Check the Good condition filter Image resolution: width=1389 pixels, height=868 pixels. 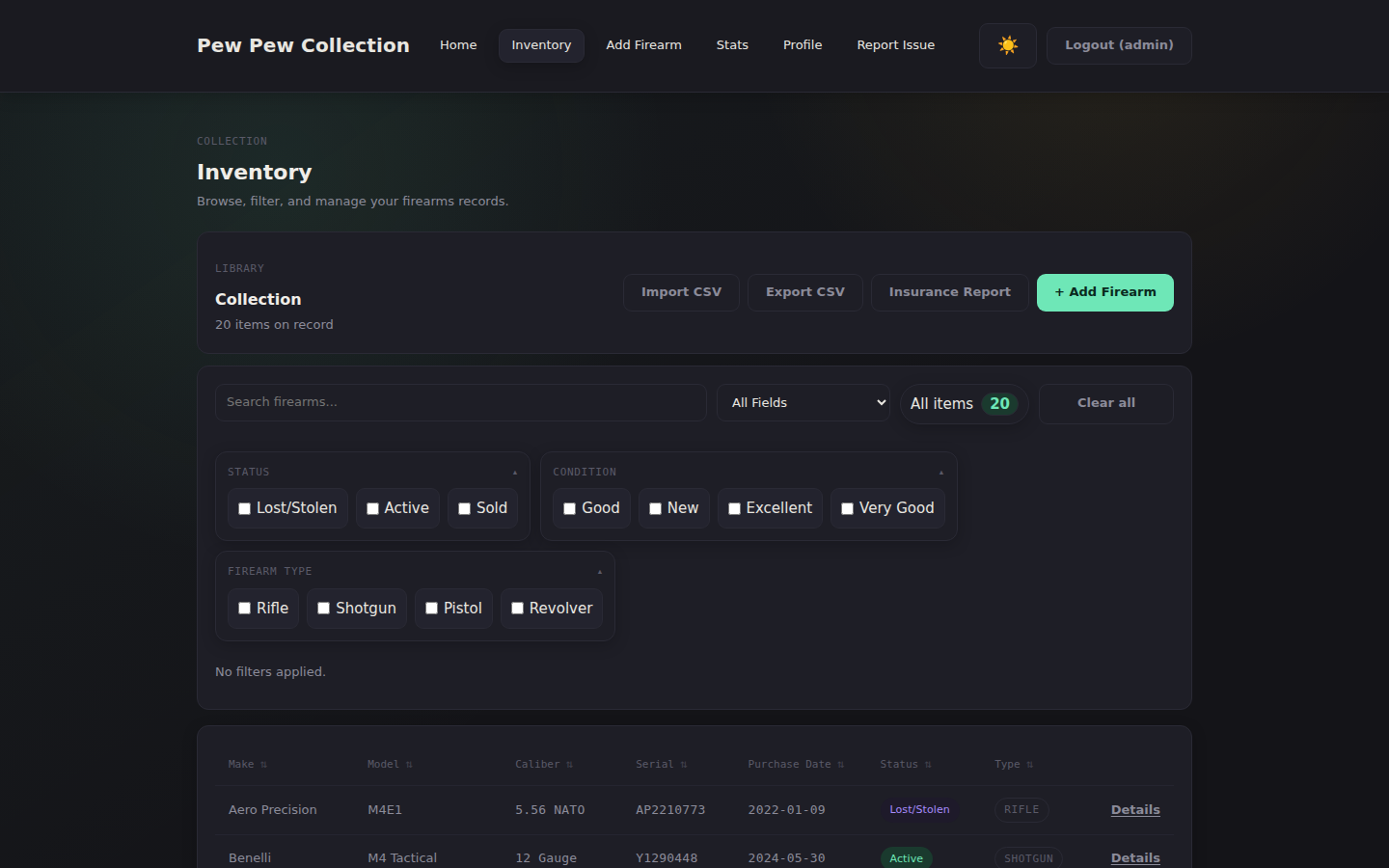click(x=570, y=508)
